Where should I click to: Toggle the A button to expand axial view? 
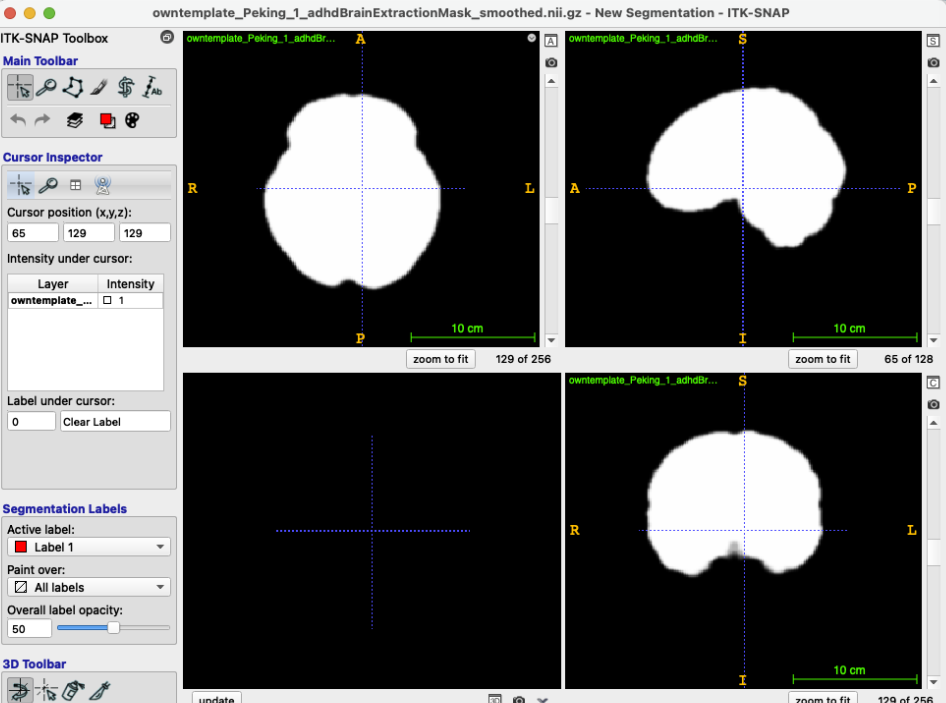coord(551,42)
